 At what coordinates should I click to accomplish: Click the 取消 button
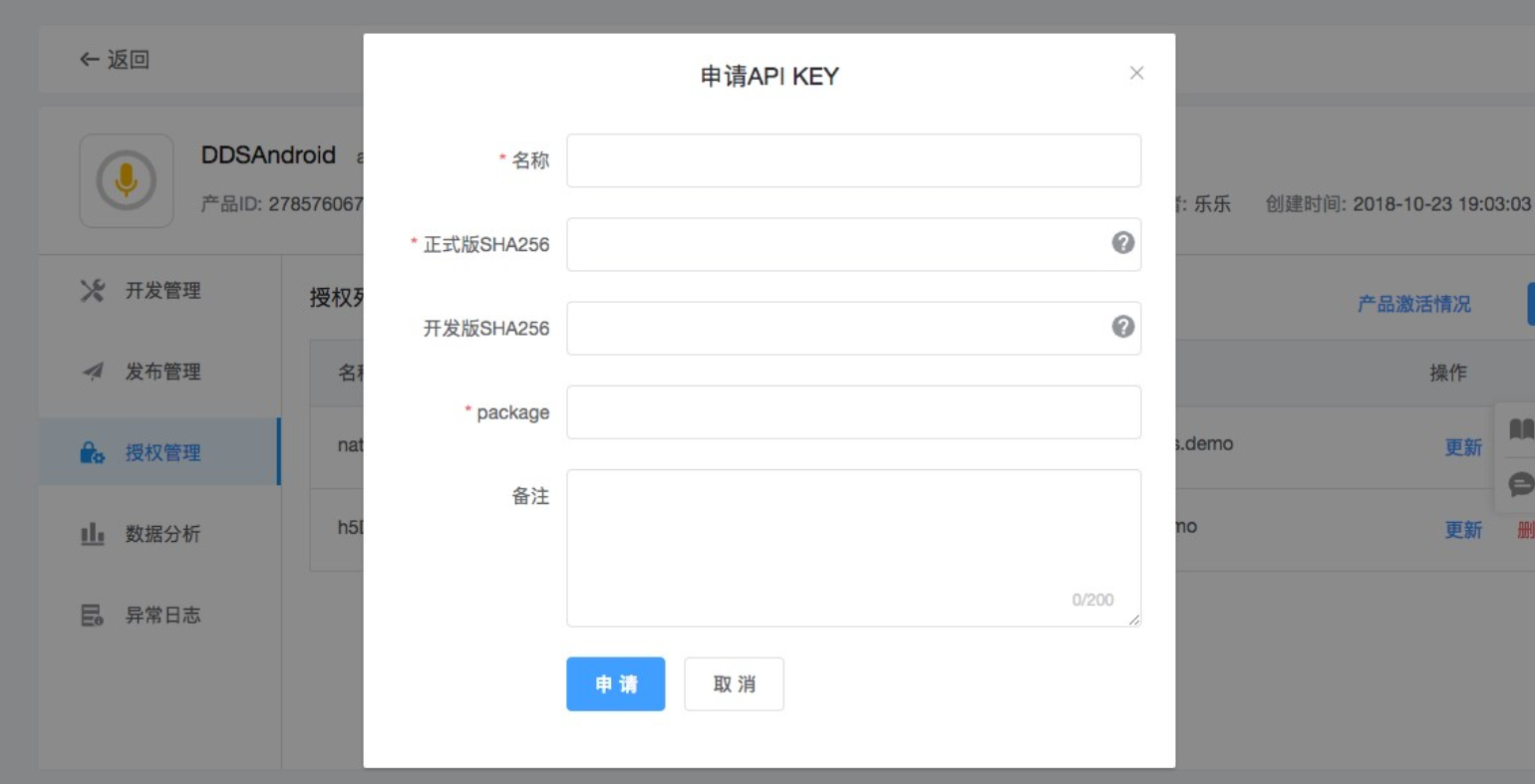click(x=734, y=684)
